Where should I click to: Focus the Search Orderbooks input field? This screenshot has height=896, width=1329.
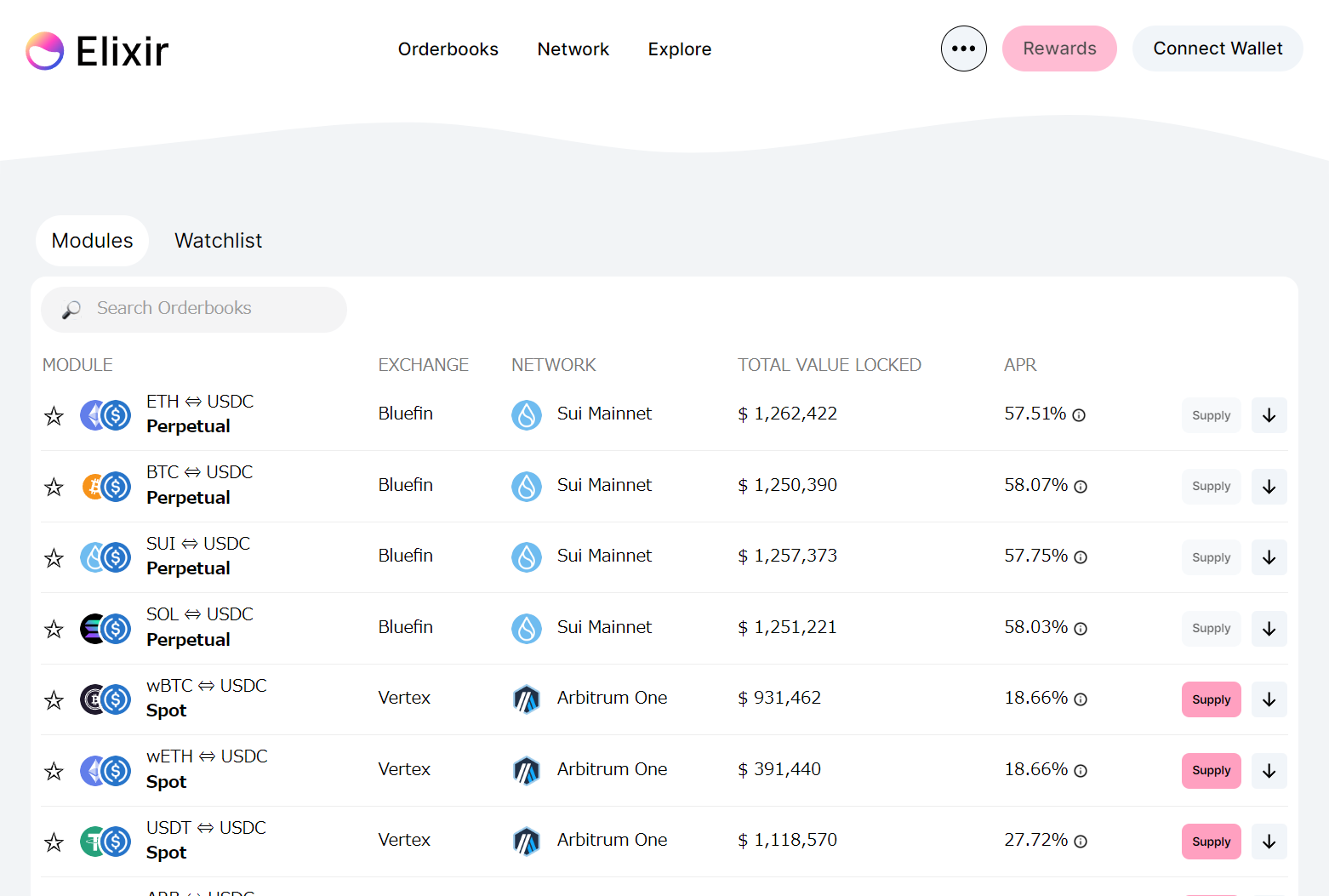coord(204,309)
